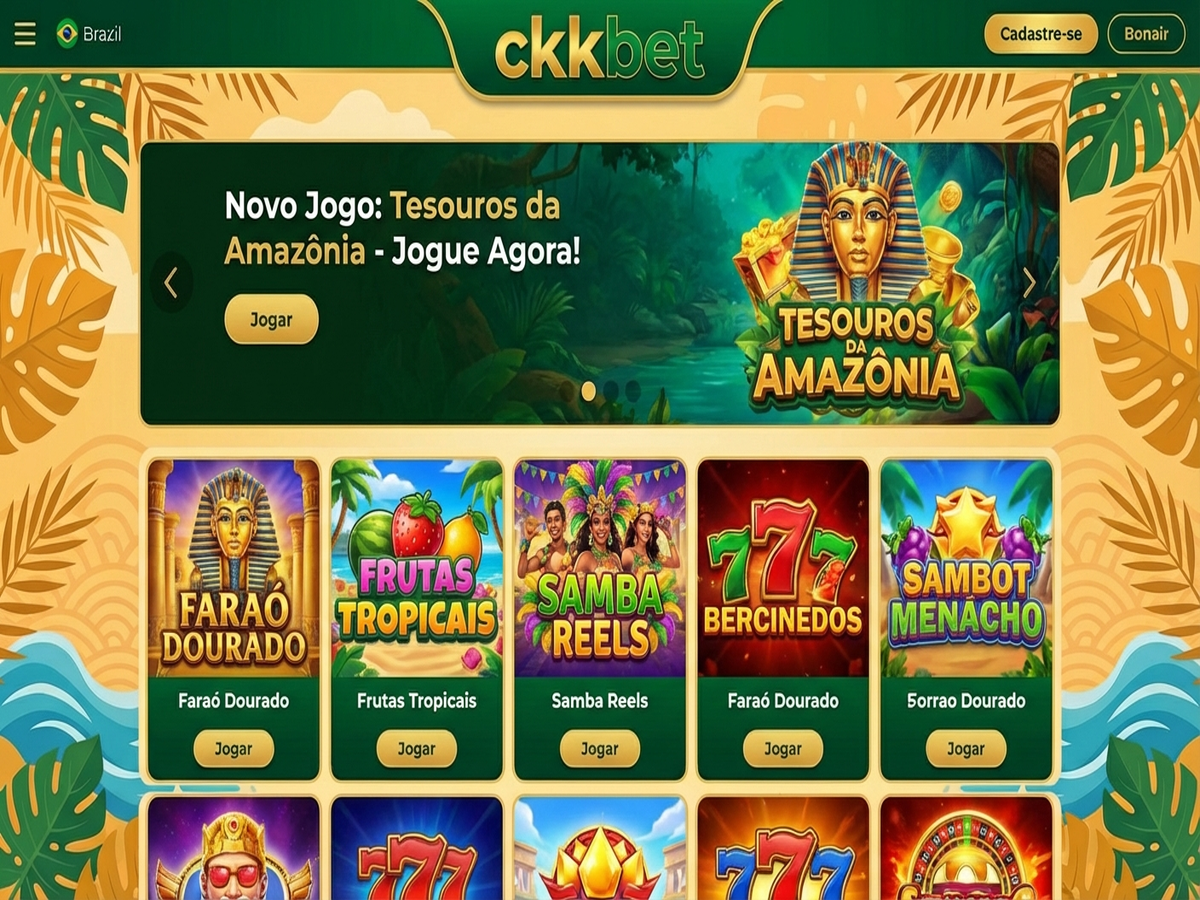Open the Faraó Dourado pharaoh game thumbnail

pyautogui.click(x=234, y=568)
